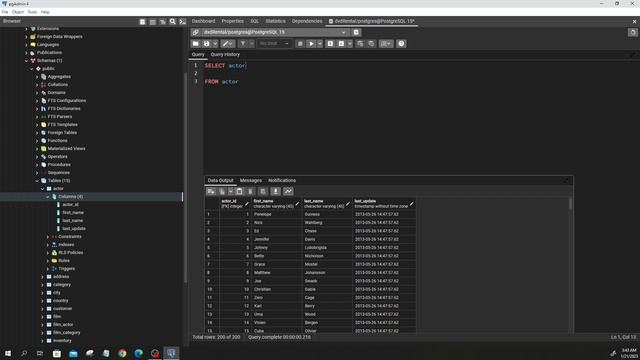This screenshot has width=640, height=360.
Task: Click the connection status link icon
Action: 196,32
